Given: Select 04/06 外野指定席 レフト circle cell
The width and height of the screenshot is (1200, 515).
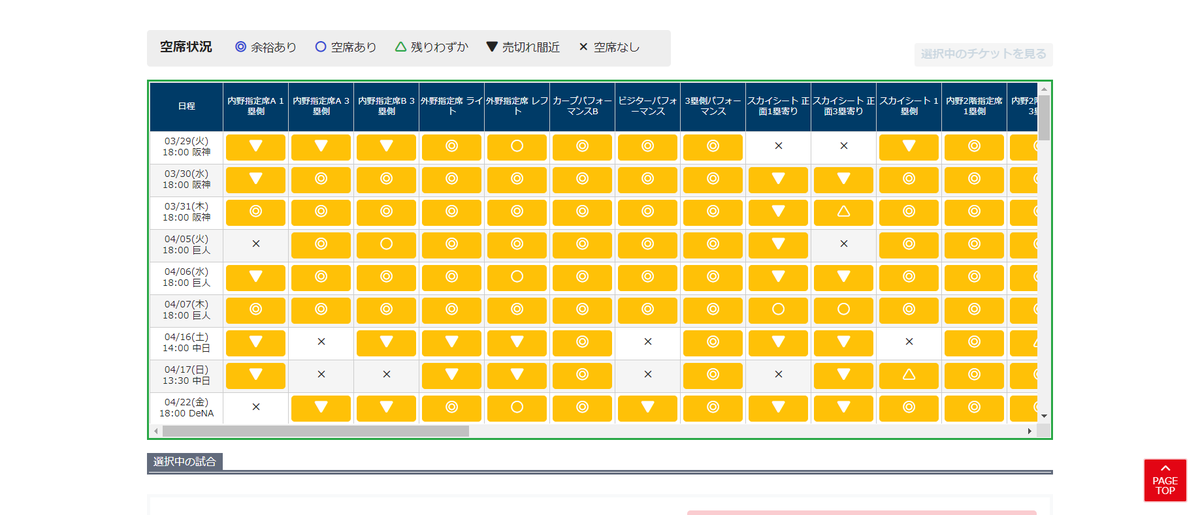Looking at the screenshot, I should 517,277.
